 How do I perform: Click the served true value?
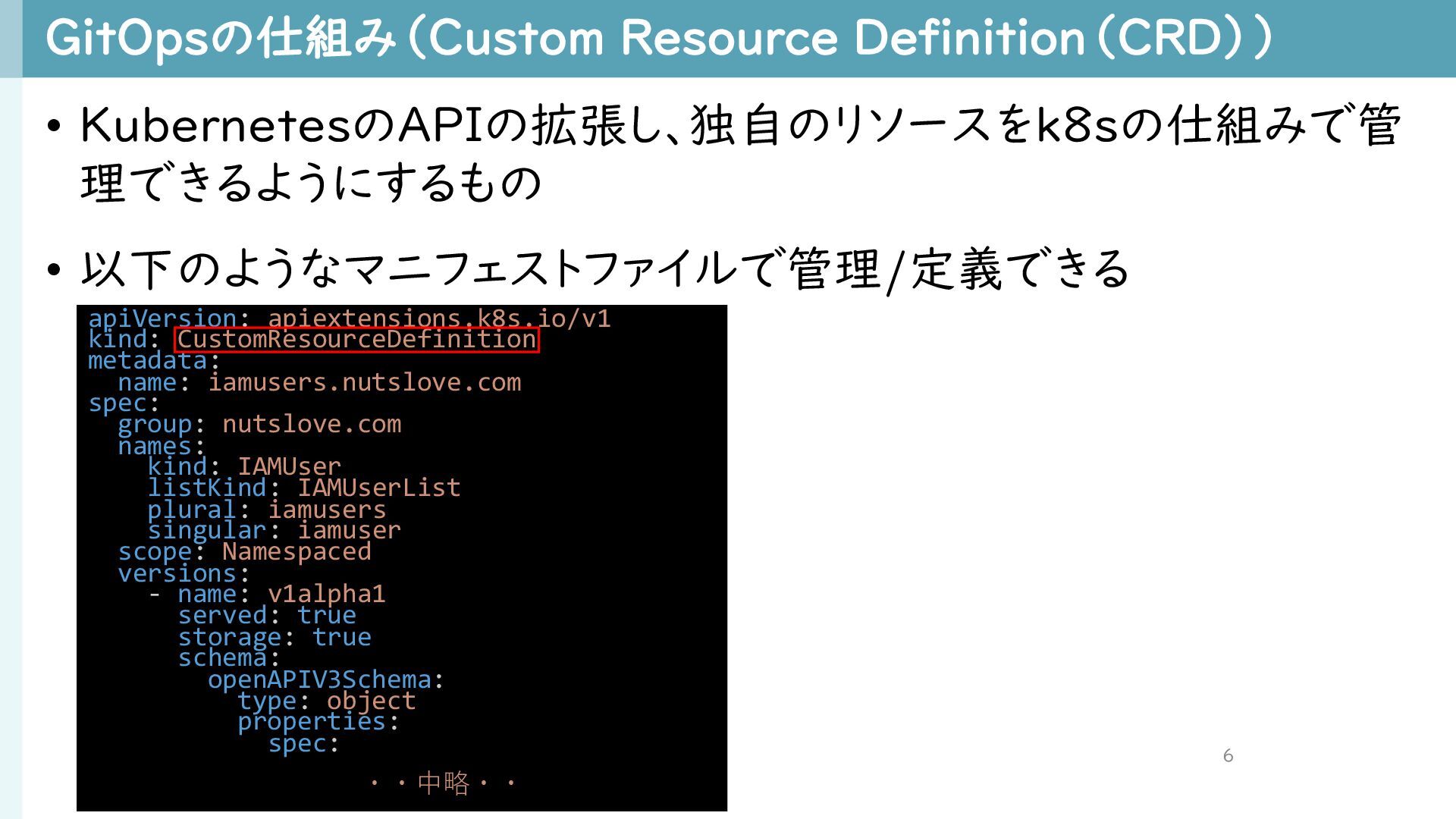326,615
